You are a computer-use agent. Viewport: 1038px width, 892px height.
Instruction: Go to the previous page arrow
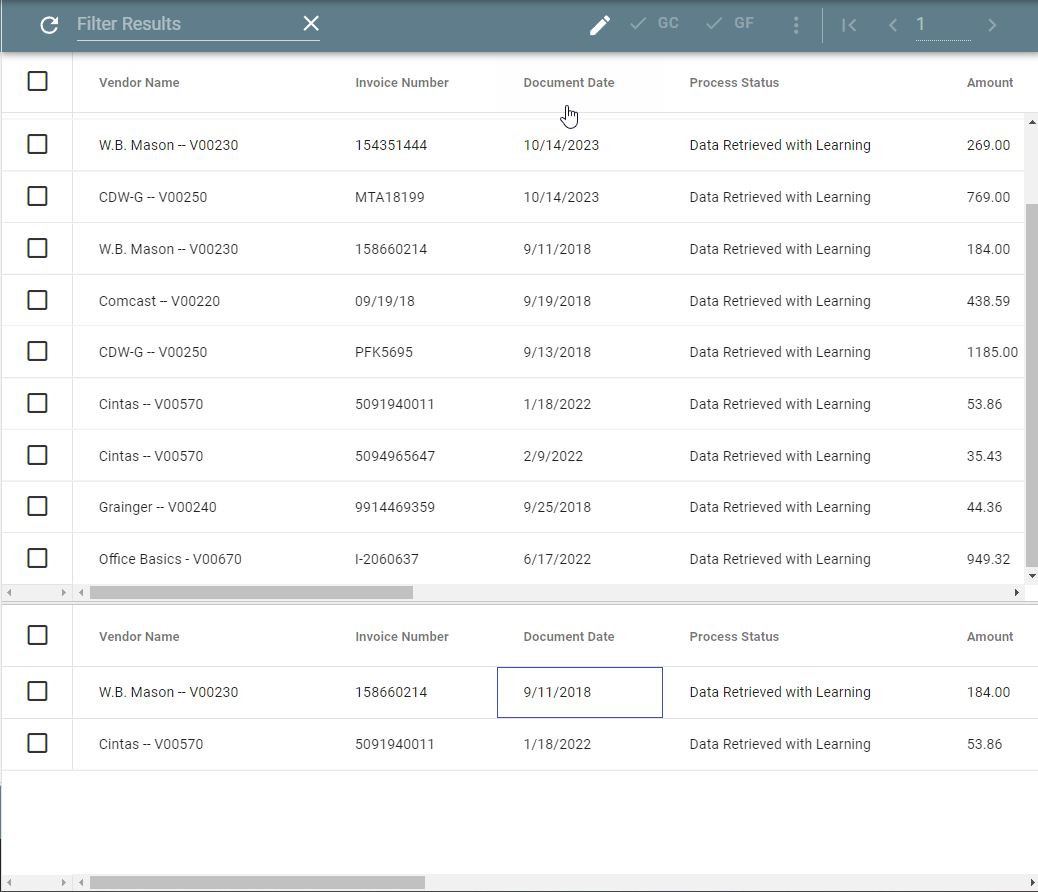(893, 25)
